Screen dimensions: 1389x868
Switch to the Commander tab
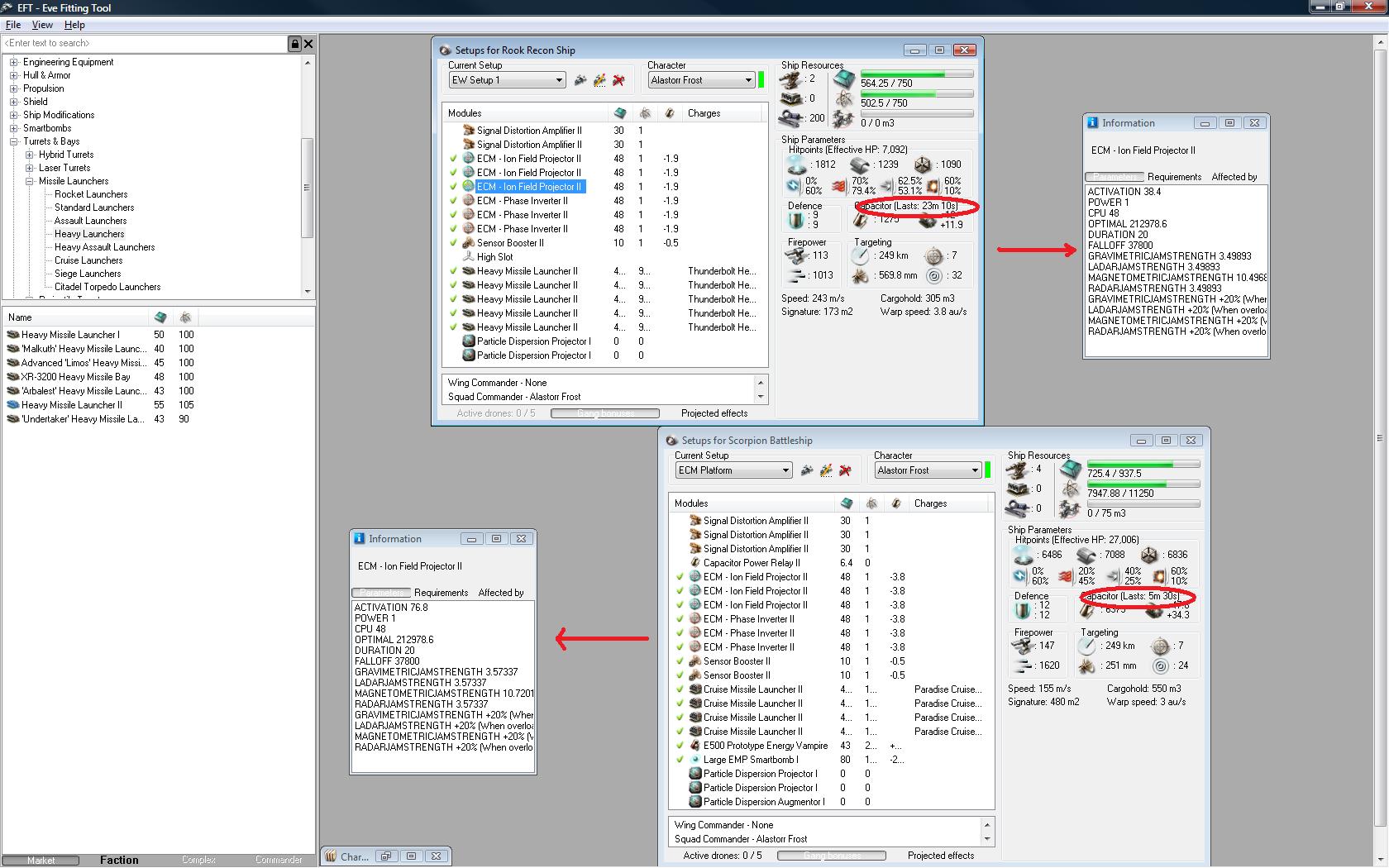(279, 860)
